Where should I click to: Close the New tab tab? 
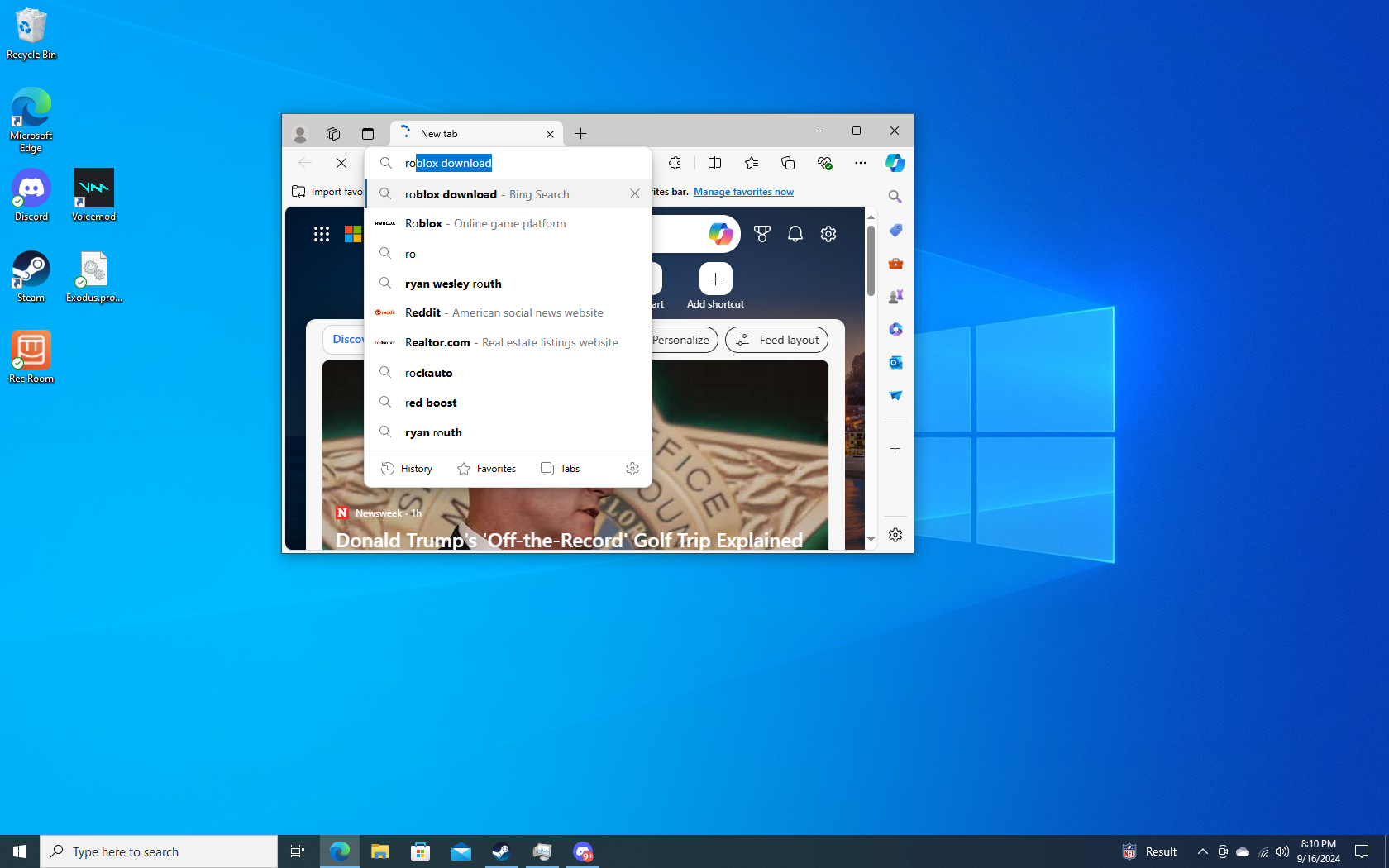pyautogui.click(x=550, y=134)
